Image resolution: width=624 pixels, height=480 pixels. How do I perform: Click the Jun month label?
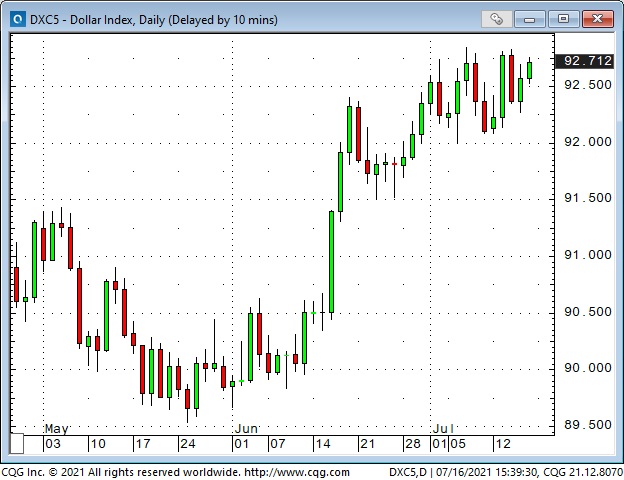coord(246,429)
